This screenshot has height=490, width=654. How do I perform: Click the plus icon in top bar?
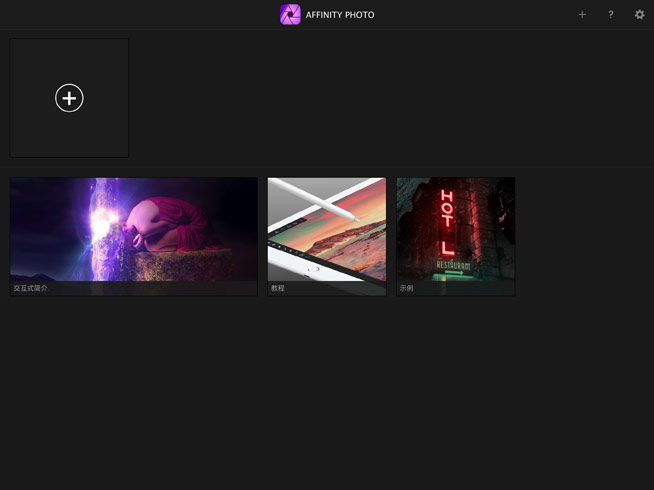pyautogui.click(x=582, y=15)
